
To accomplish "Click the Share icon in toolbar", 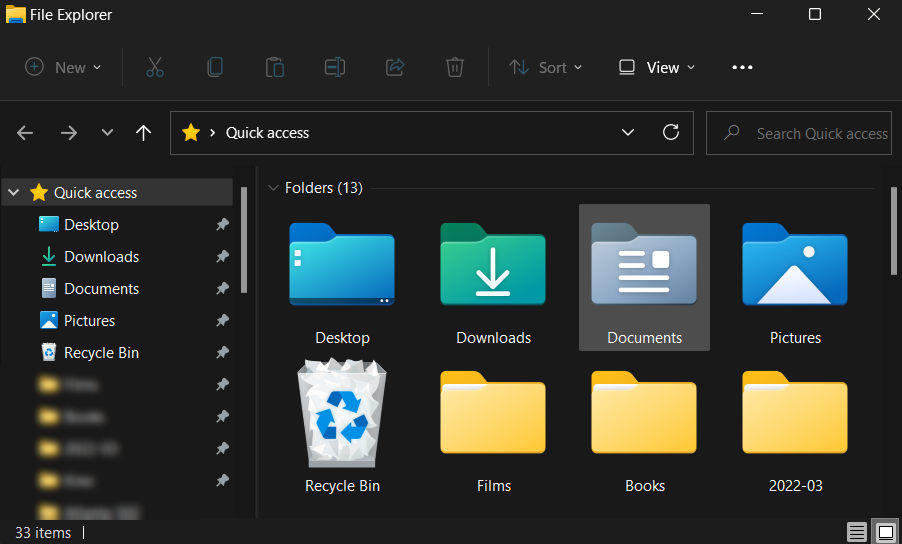I will tap(395, 67).
